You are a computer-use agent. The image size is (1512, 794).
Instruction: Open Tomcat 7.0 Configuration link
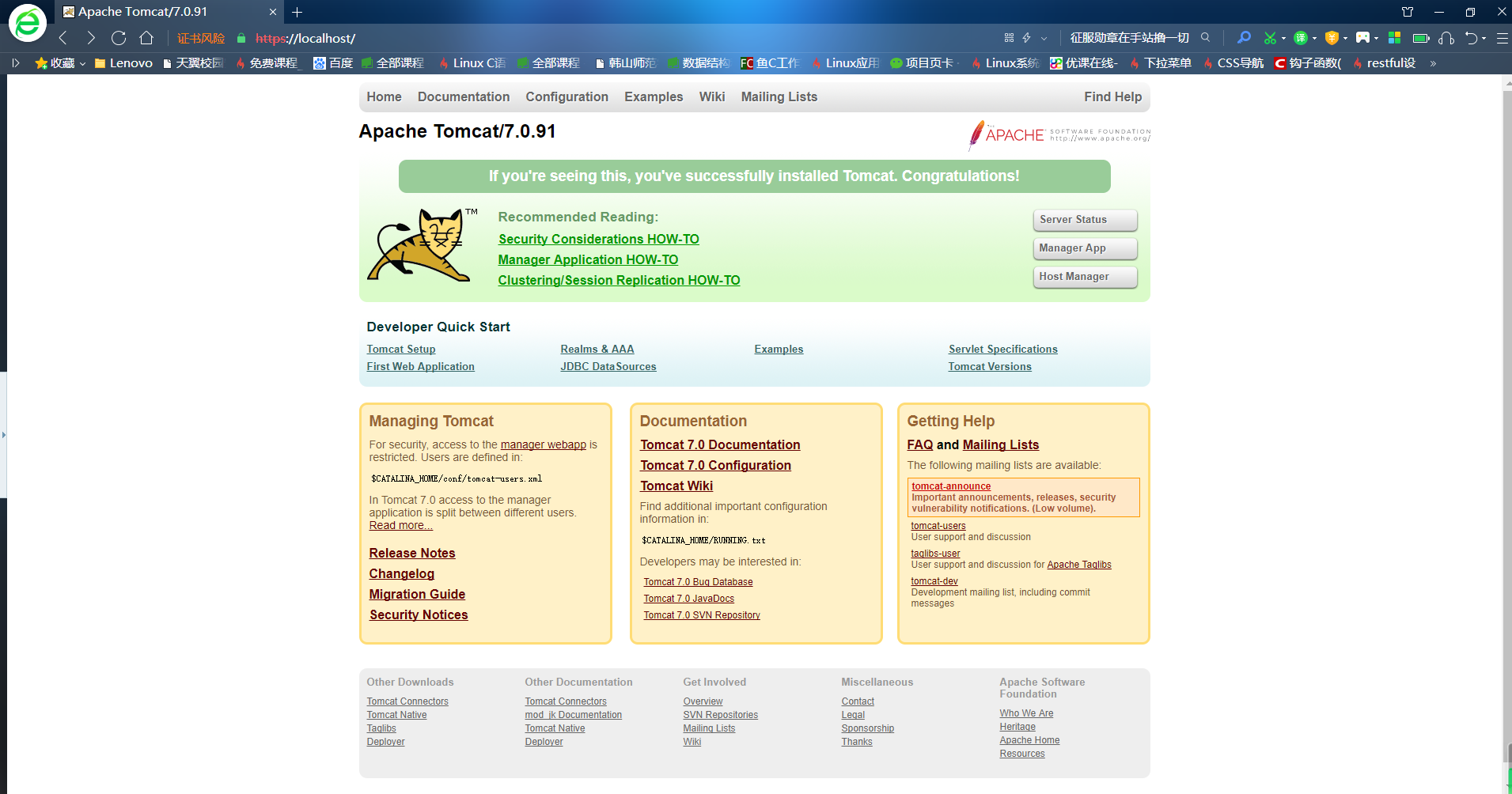[x=715, y=465]
